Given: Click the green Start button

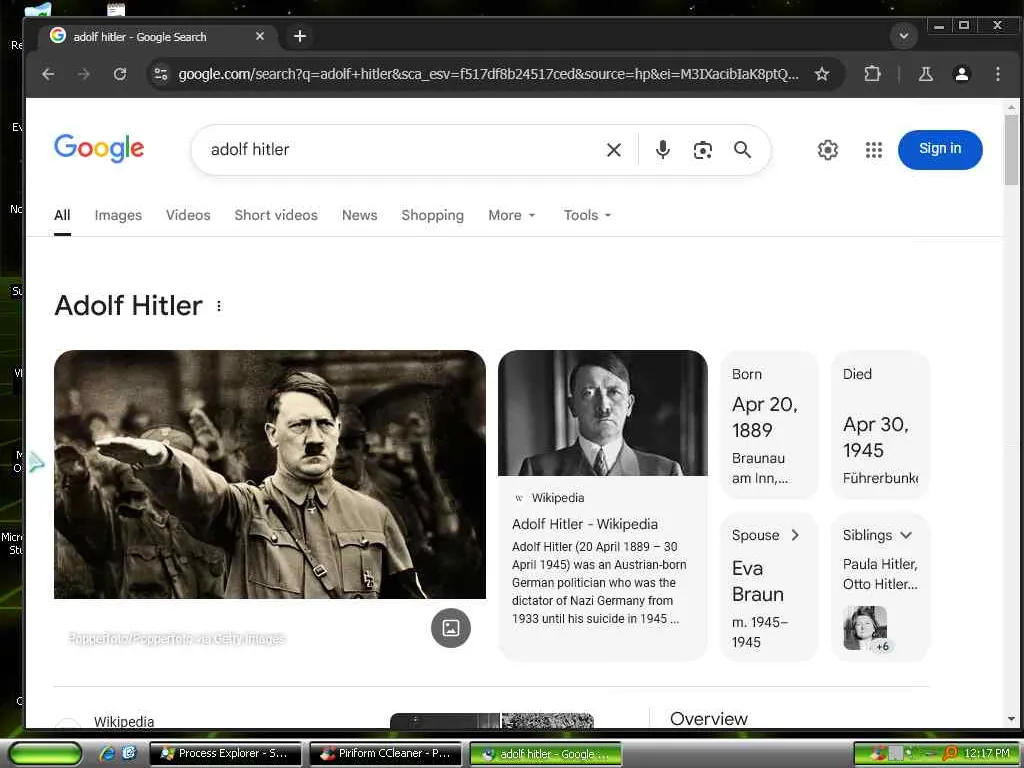Looking at the screenshot, I should point(45,754).
